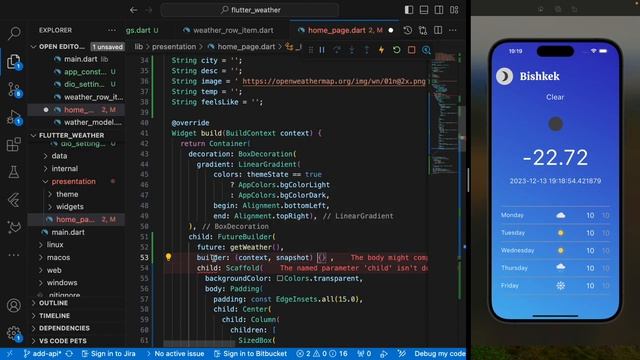Show additional activity bar views
640x360 pixels.
point(14,255)
